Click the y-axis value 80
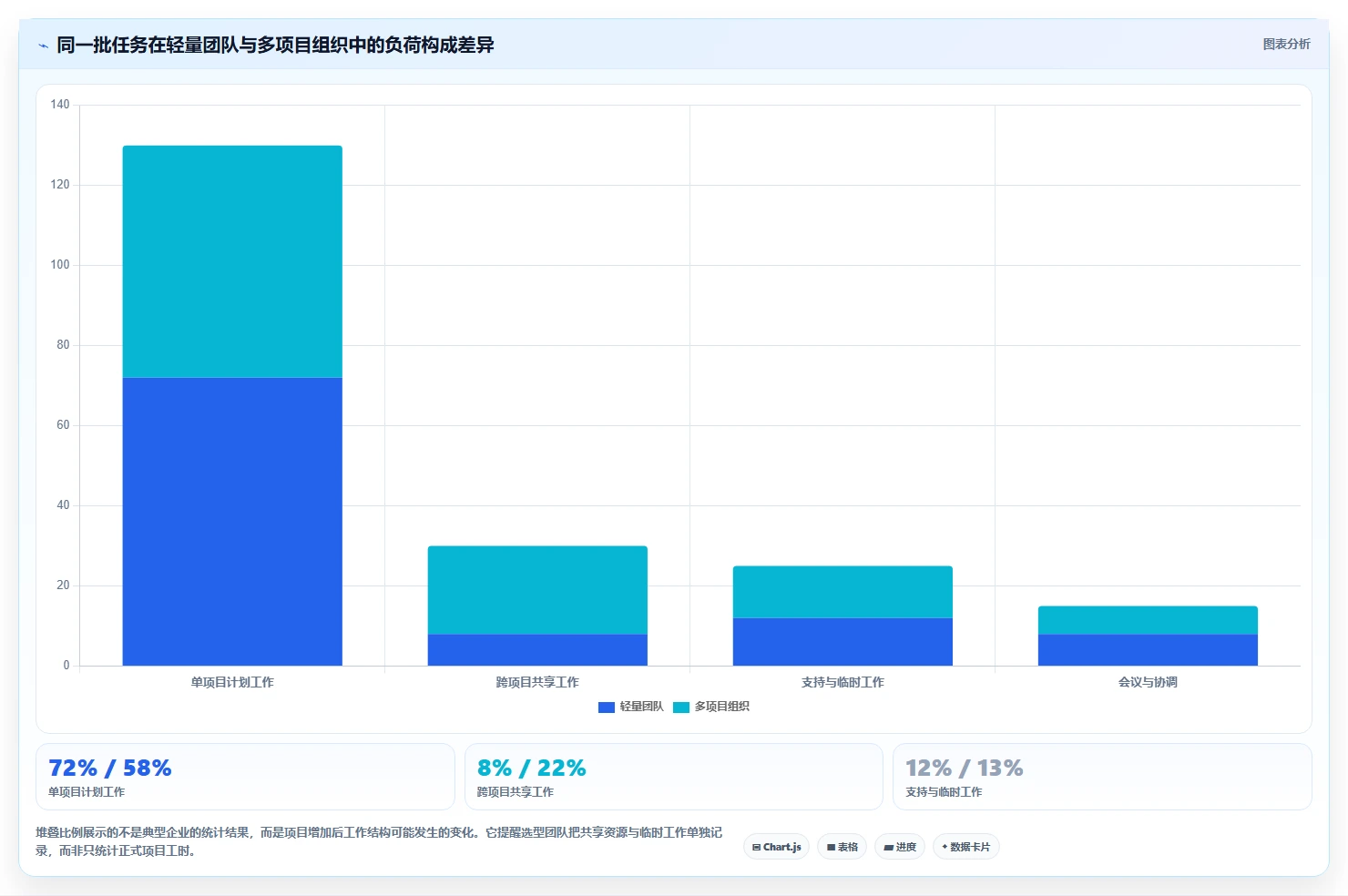Image resolution: width=1348 pixels, height=896 pixels. tap(63, 345)
